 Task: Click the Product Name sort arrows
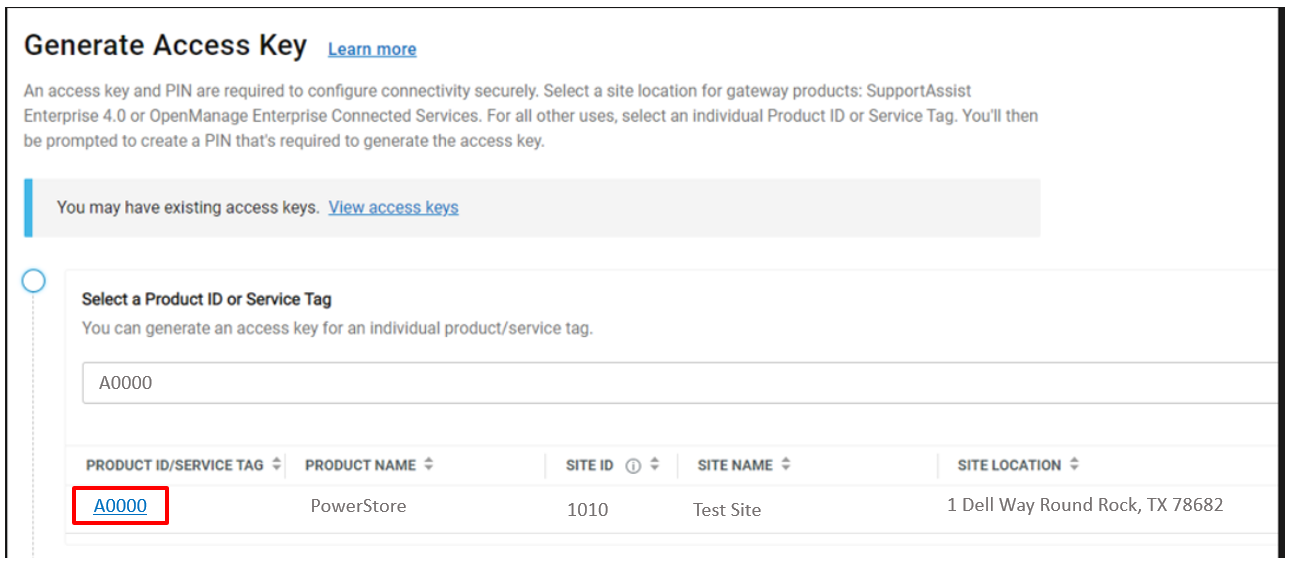pyautogui.click(x=429, y=465)
